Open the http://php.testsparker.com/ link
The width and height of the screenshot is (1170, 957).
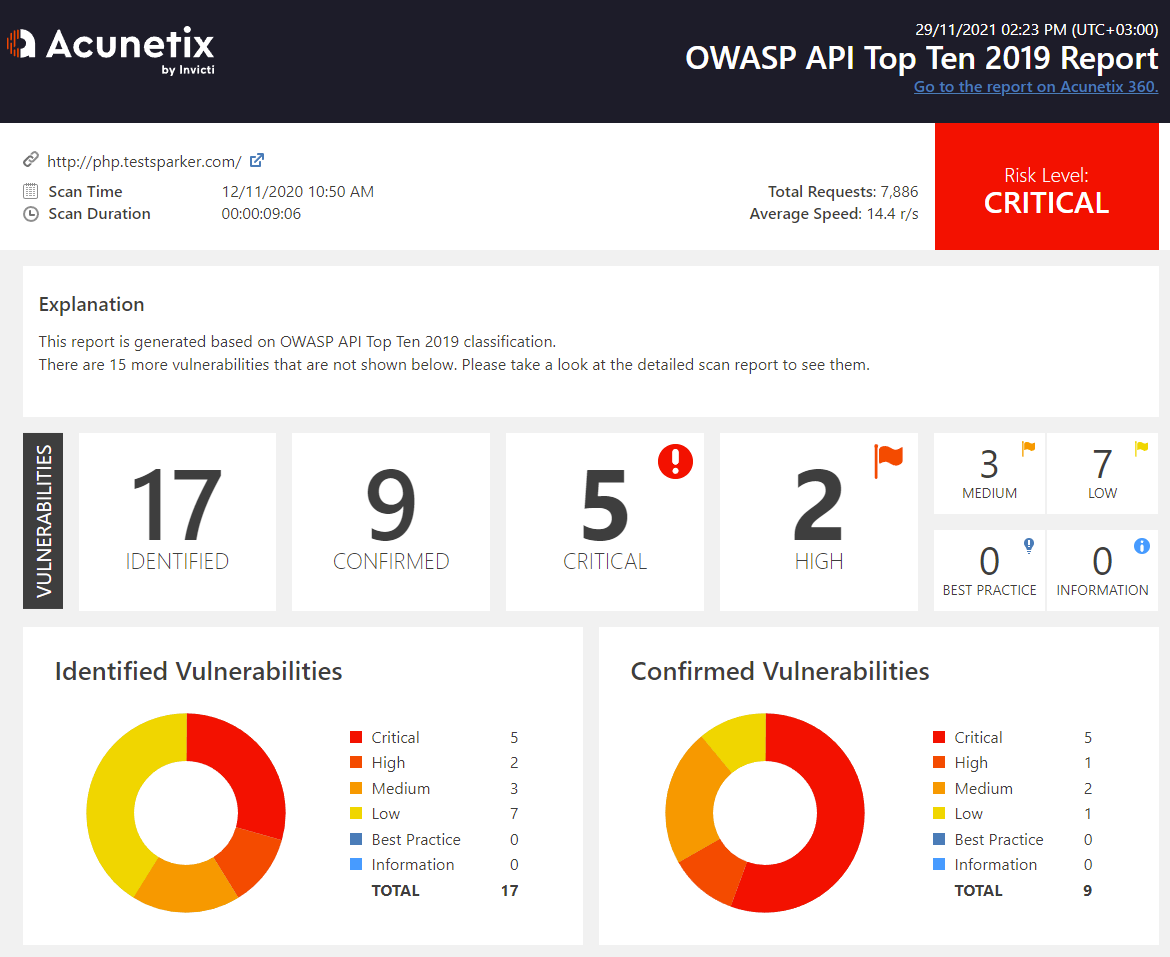coord(144,161)
